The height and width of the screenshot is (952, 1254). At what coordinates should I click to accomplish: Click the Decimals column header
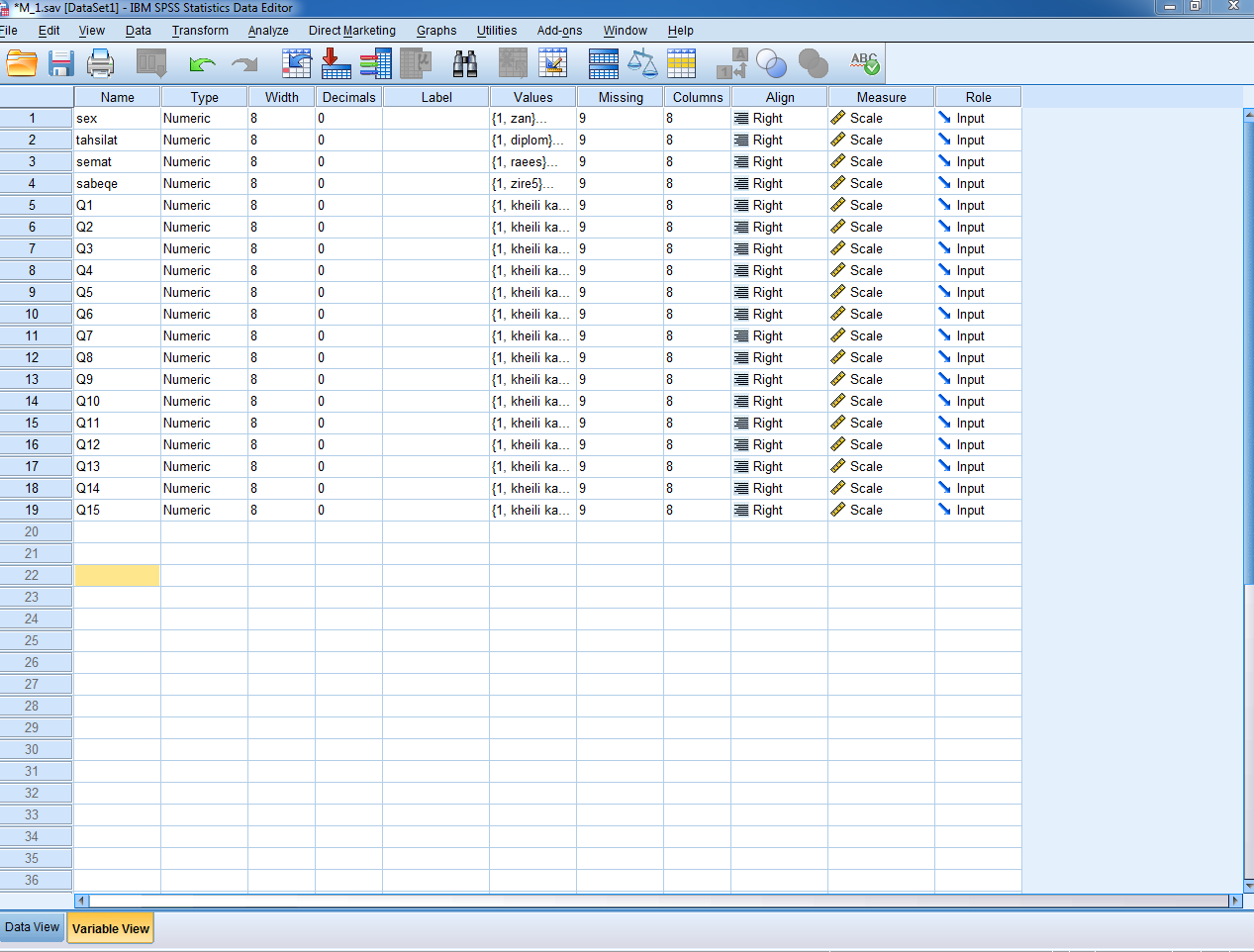348,97
